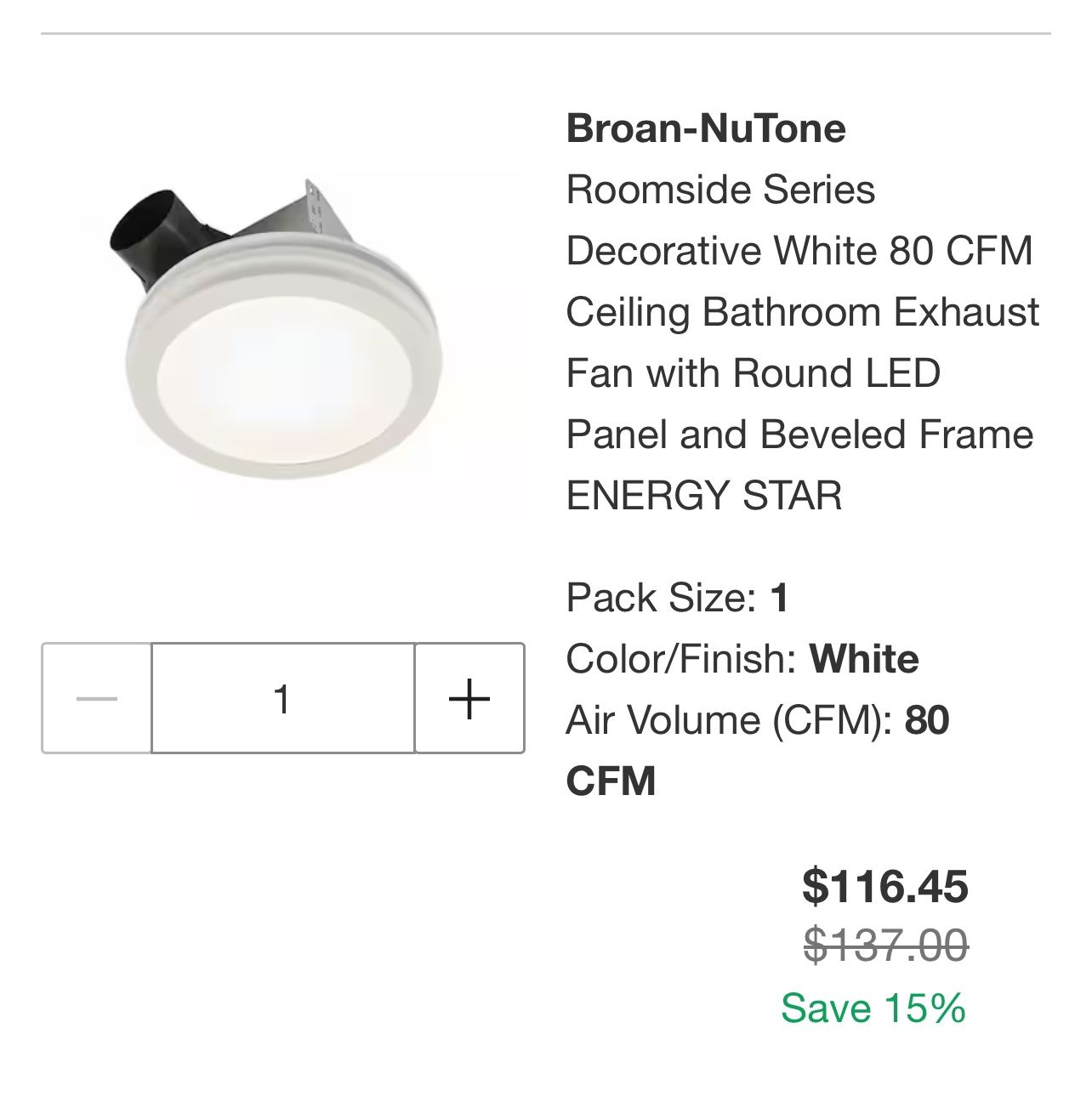Click the sale price $116.45
Viewport: 1092px width, 1119px height.
pyautogui.click(x=884, y=886)
